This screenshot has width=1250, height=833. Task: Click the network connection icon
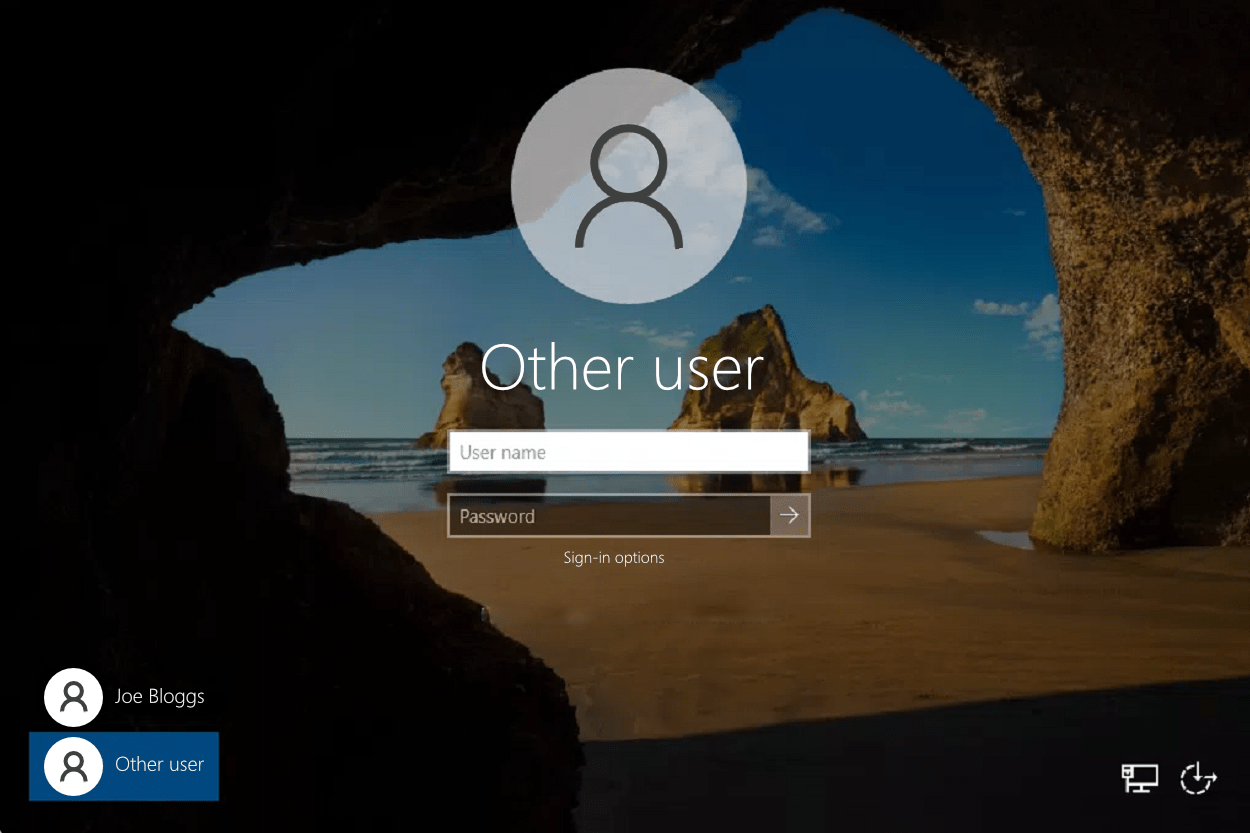point(1139,778)
